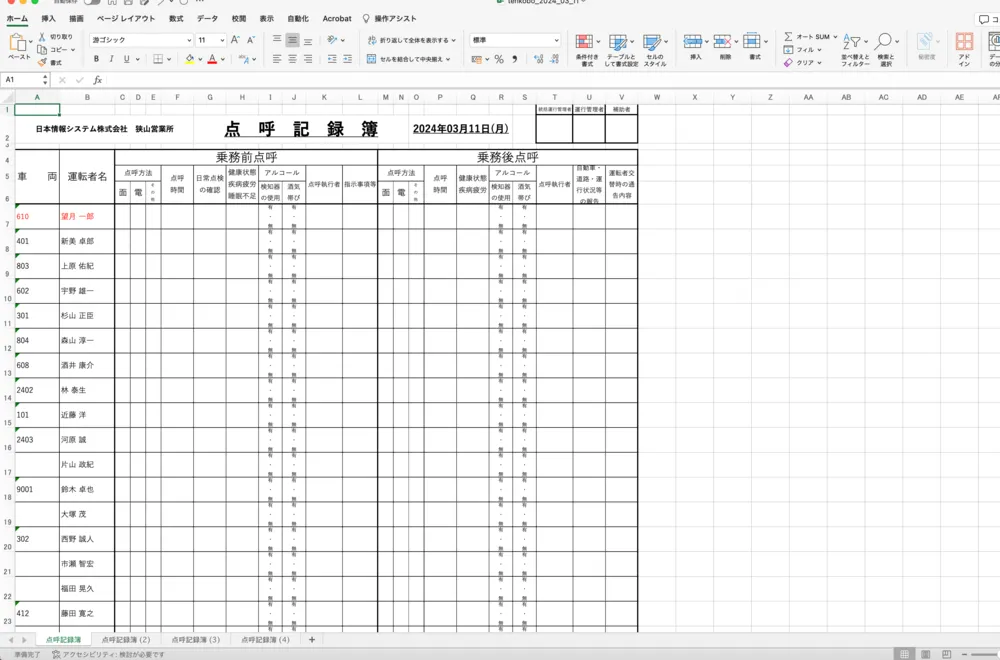Toggle bold formatting
The image size is (1000, 660).
pos(95,59)
